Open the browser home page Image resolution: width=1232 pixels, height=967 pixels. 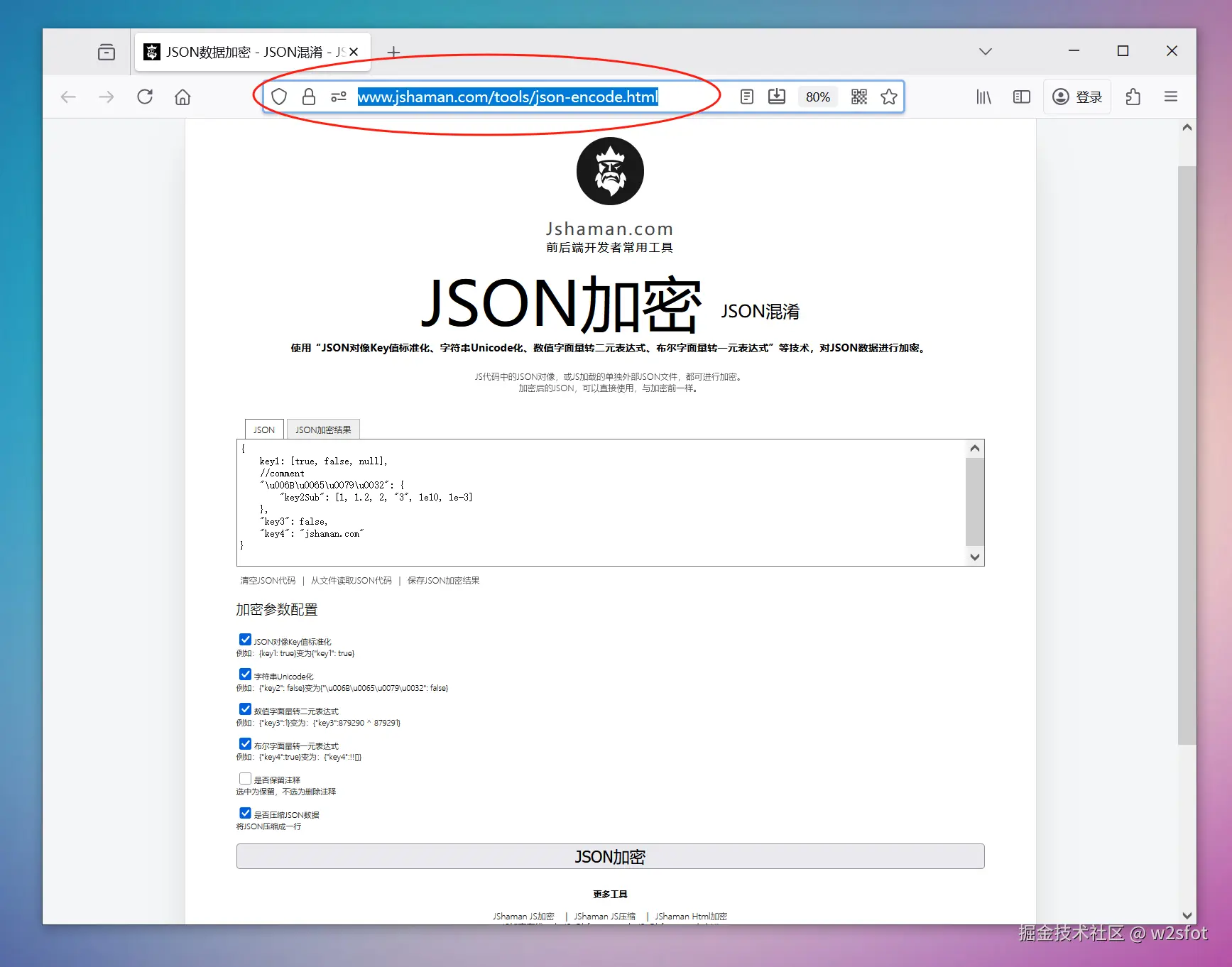click(182, 97)
